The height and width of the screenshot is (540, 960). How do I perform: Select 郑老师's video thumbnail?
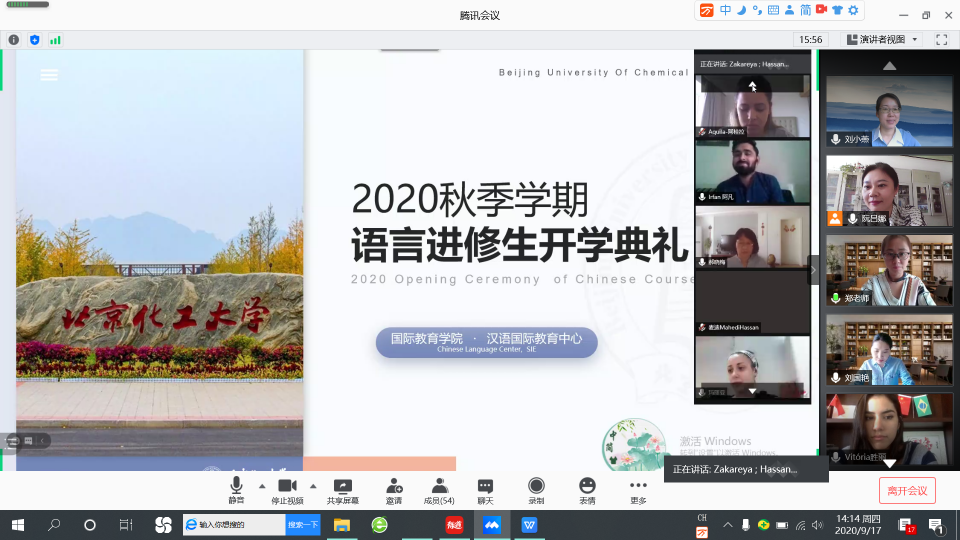(889, 270)
